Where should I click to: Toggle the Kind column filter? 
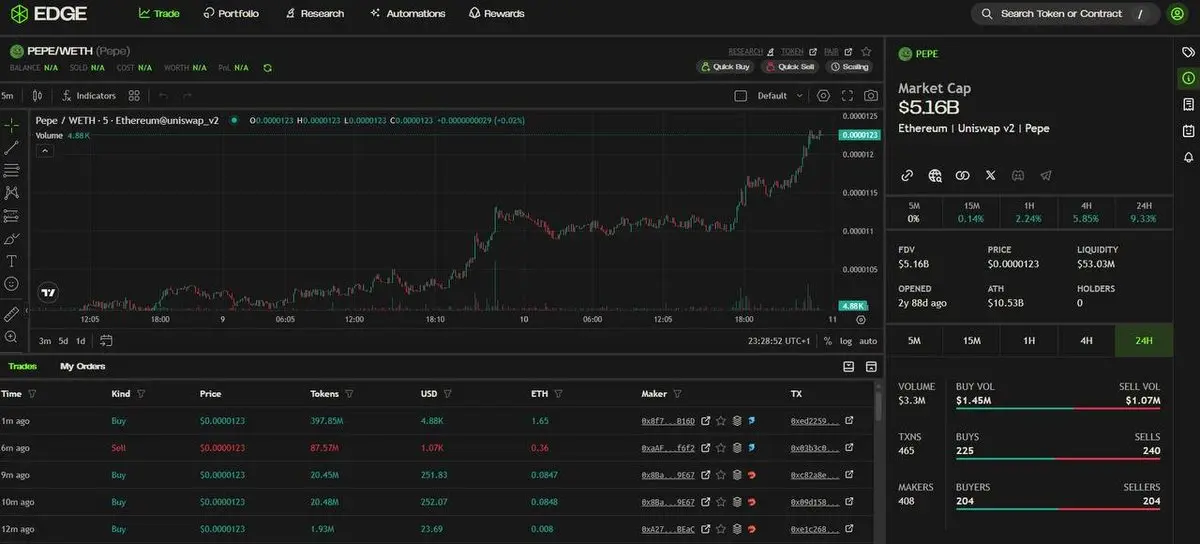(x=140, y=394)
